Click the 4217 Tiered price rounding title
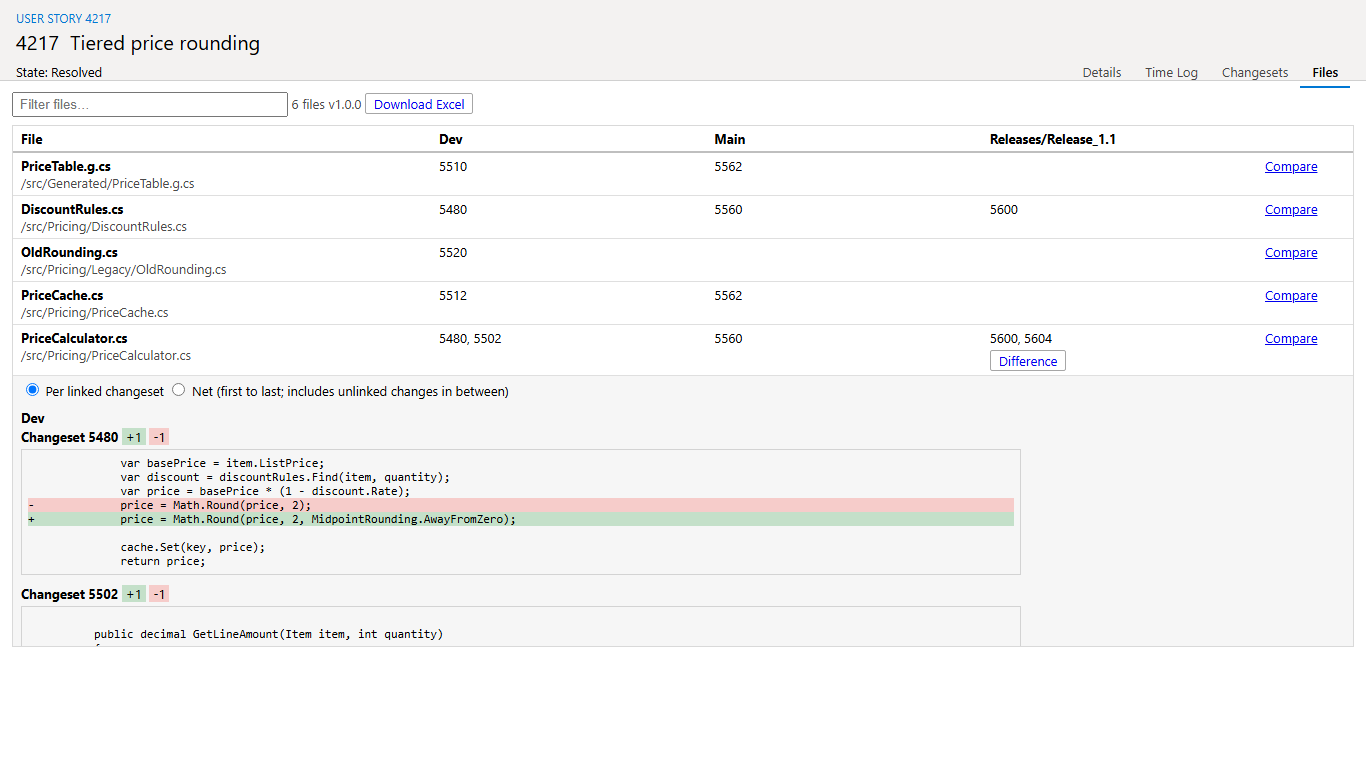 pos(138,44)
